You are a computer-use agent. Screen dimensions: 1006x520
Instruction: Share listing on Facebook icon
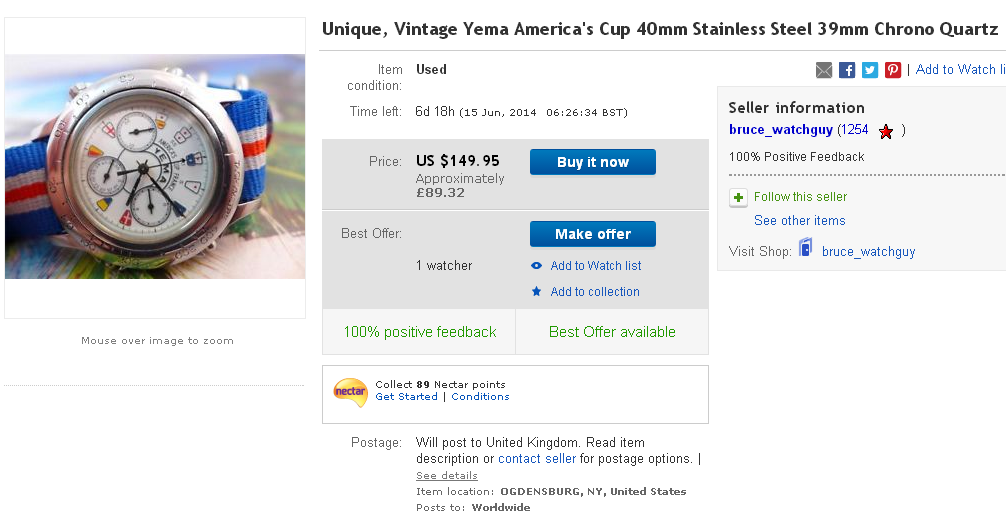(847, 70)
